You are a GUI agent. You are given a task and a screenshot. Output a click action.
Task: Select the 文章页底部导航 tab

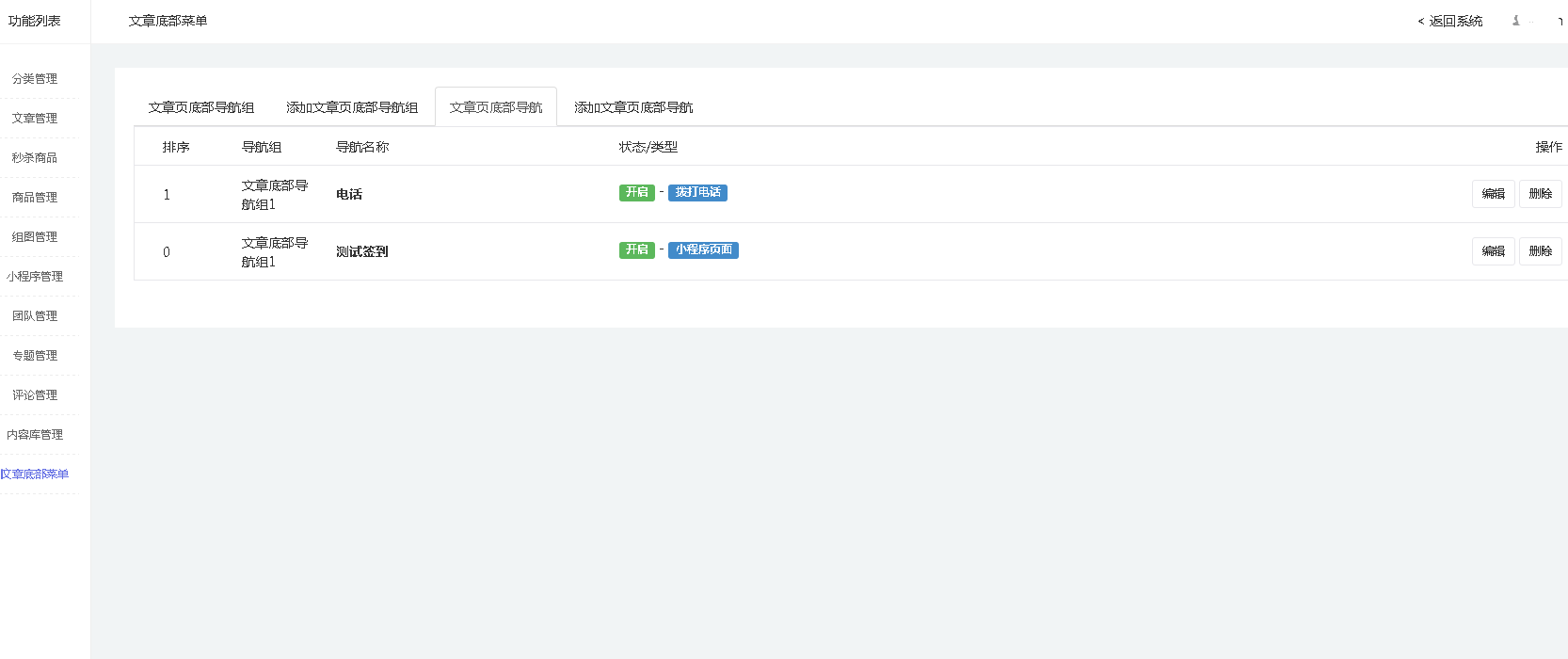(496, 107)
